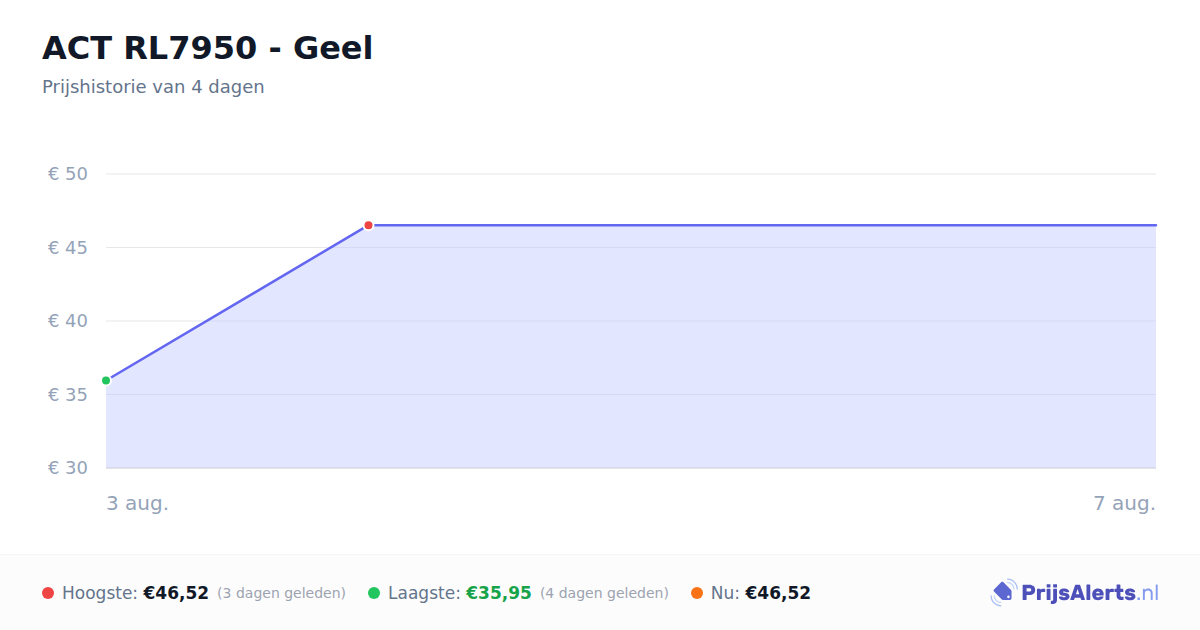
Task: Click the red highest-price point on chart
Action: 368,225
